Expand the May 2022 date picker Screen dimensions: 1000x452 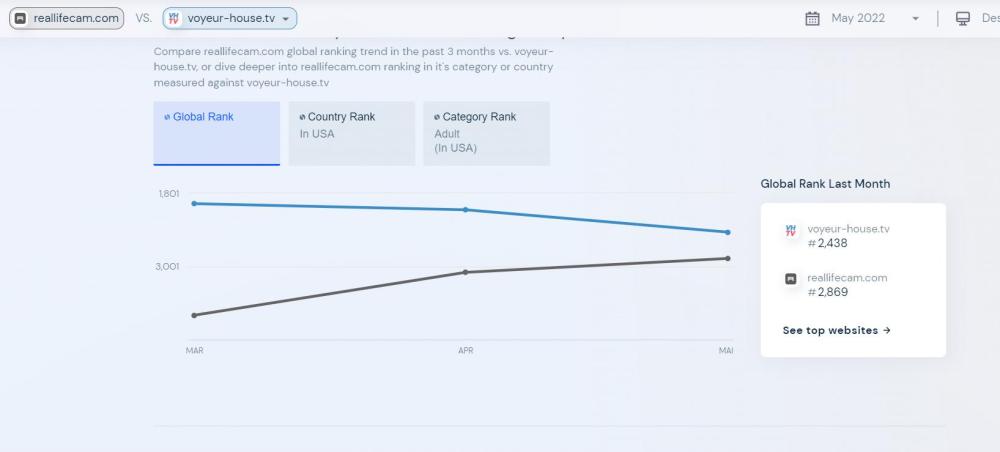coord(915,19)
